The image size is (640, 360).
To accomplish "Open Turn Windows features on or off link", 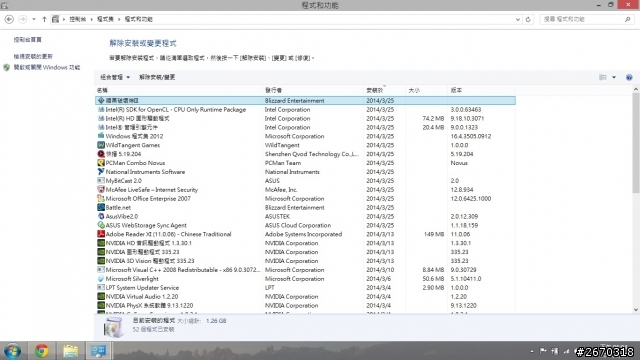I will point(47,67).
